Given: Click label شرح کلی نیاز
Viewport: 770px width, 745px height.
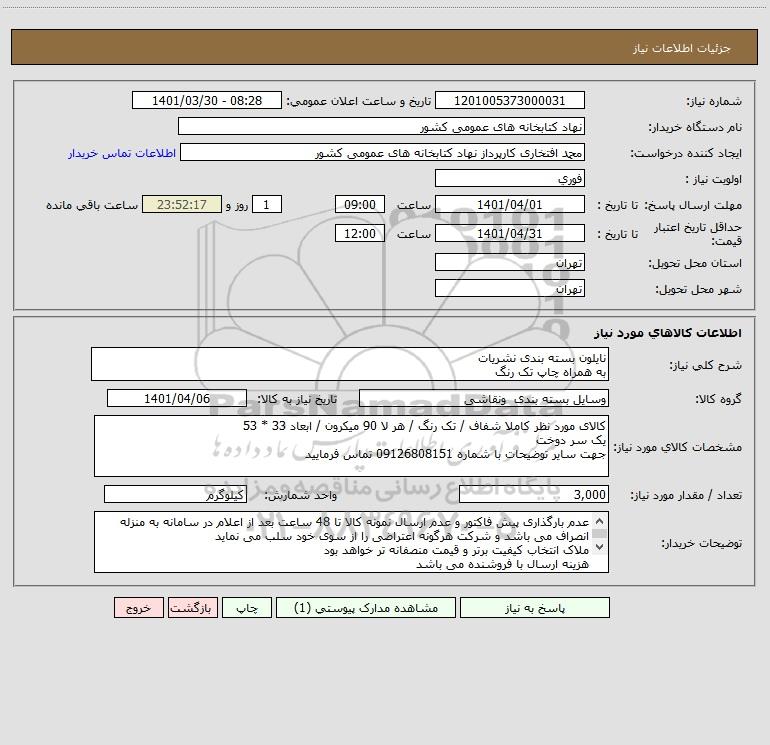Looking at the screenshot, I should point(706,365).
